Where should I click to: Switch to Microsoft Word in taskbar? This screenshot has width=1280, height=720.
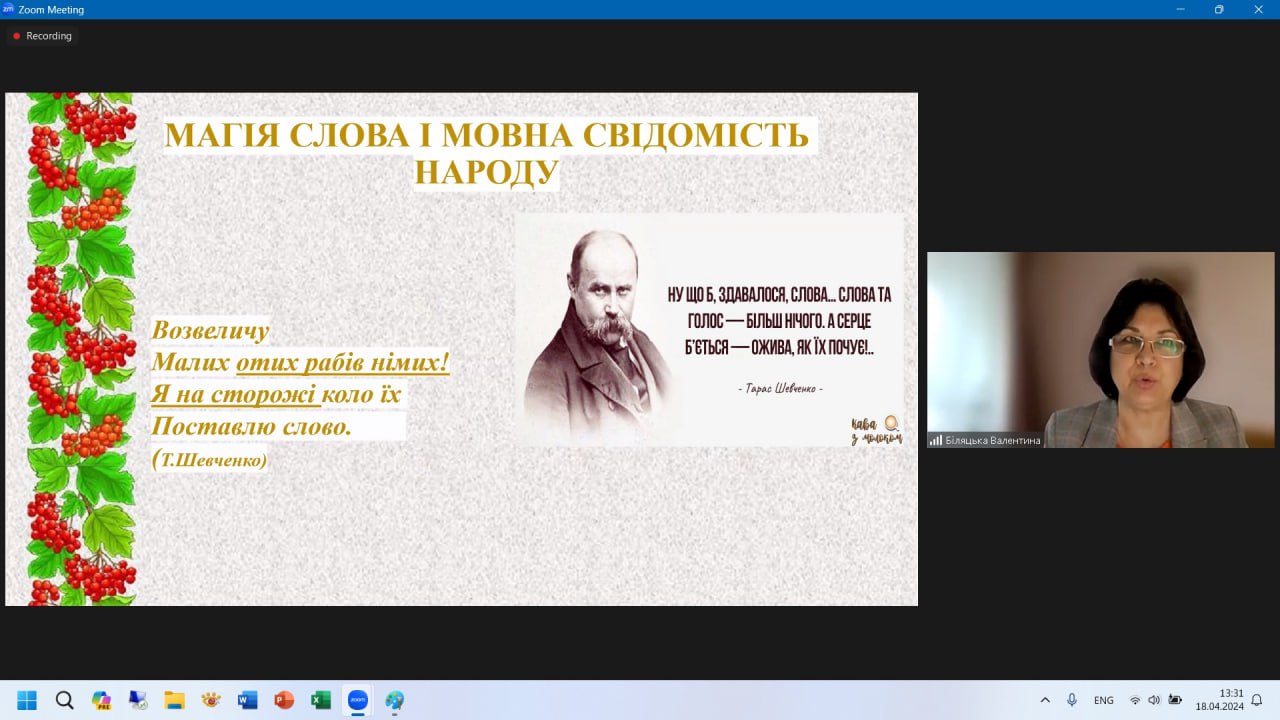(247, 700)
